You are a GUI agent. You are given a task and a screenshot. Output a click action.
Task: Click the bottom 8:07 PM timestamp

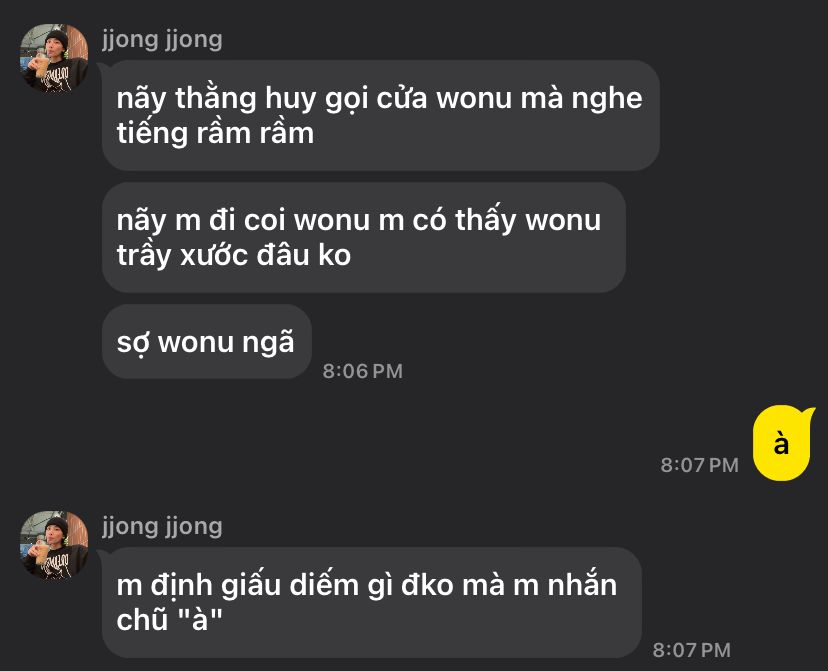[x=692, y=650]
